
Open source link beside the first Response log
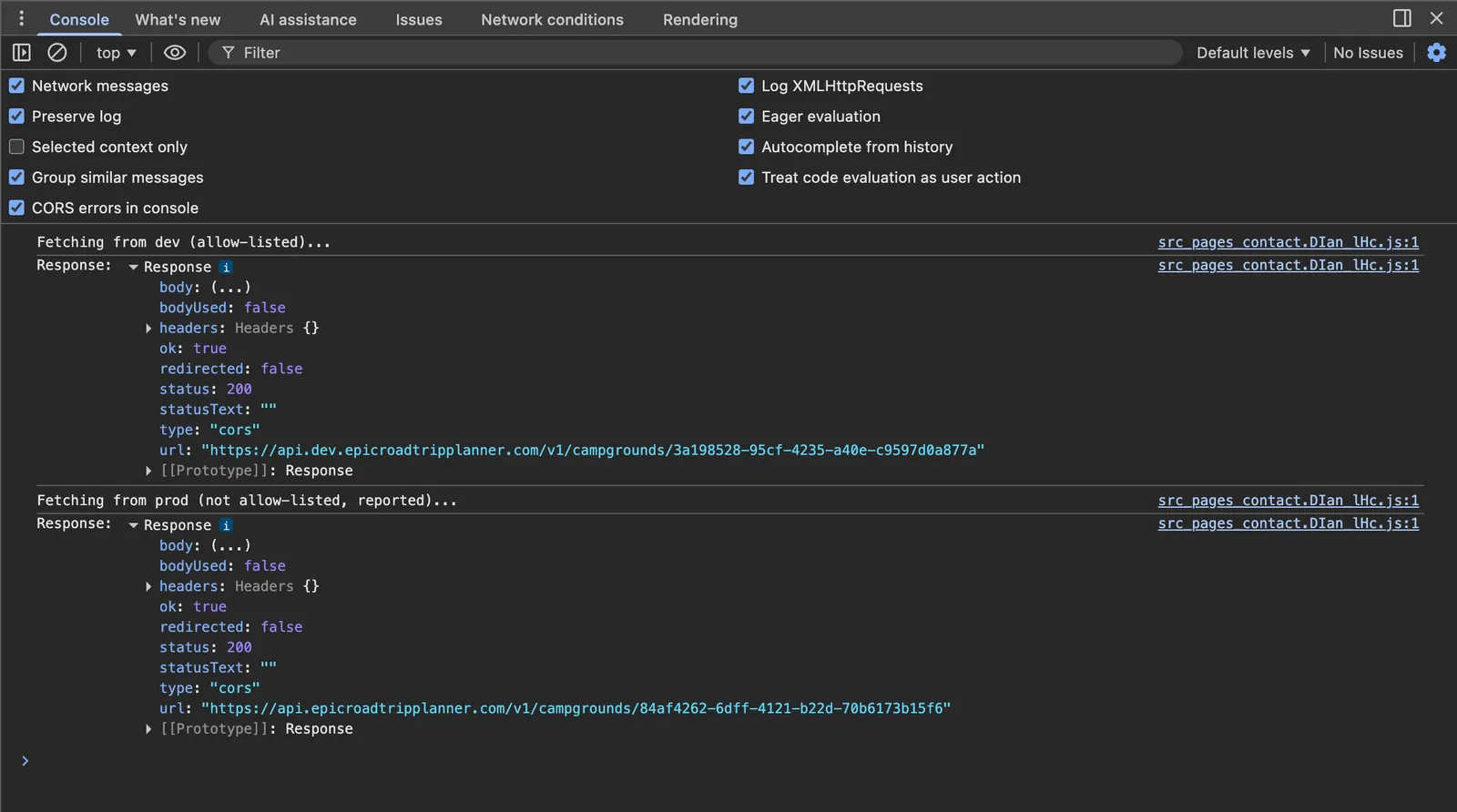[1288, 265]
